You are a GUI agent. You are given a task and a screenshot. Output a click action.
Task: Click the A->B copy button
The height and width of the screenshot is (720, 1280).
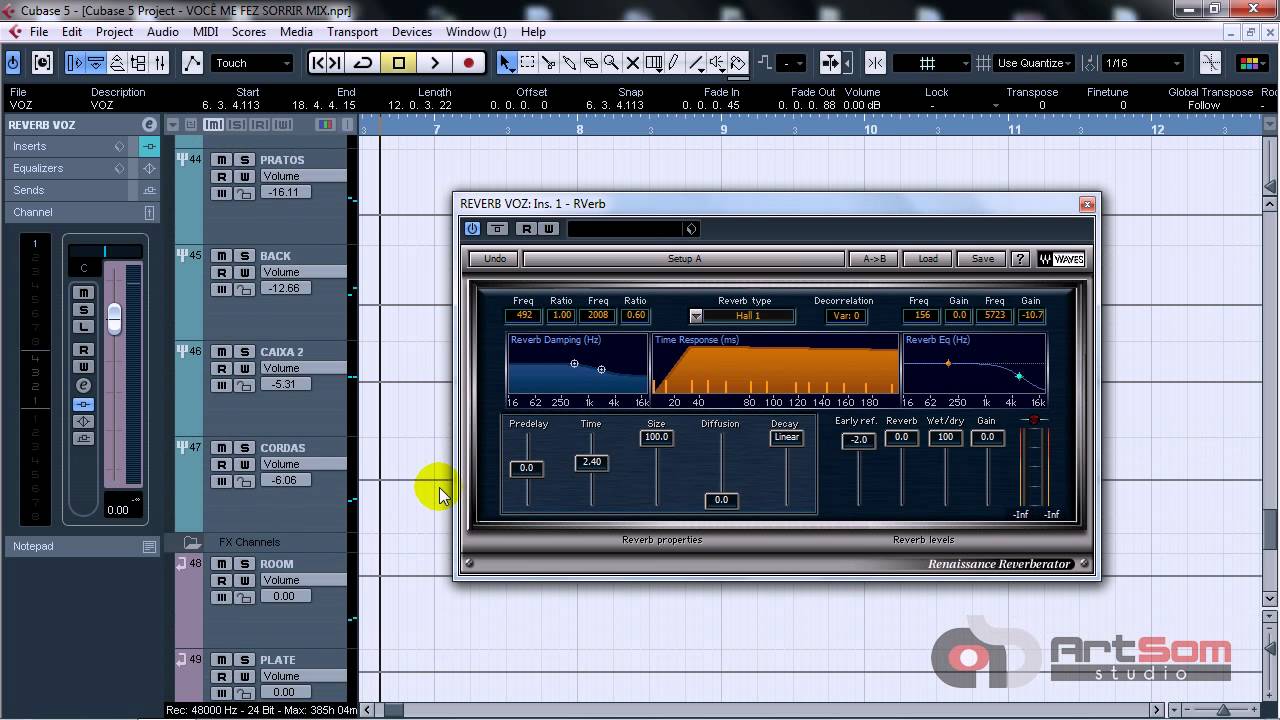tap(874, 259)
